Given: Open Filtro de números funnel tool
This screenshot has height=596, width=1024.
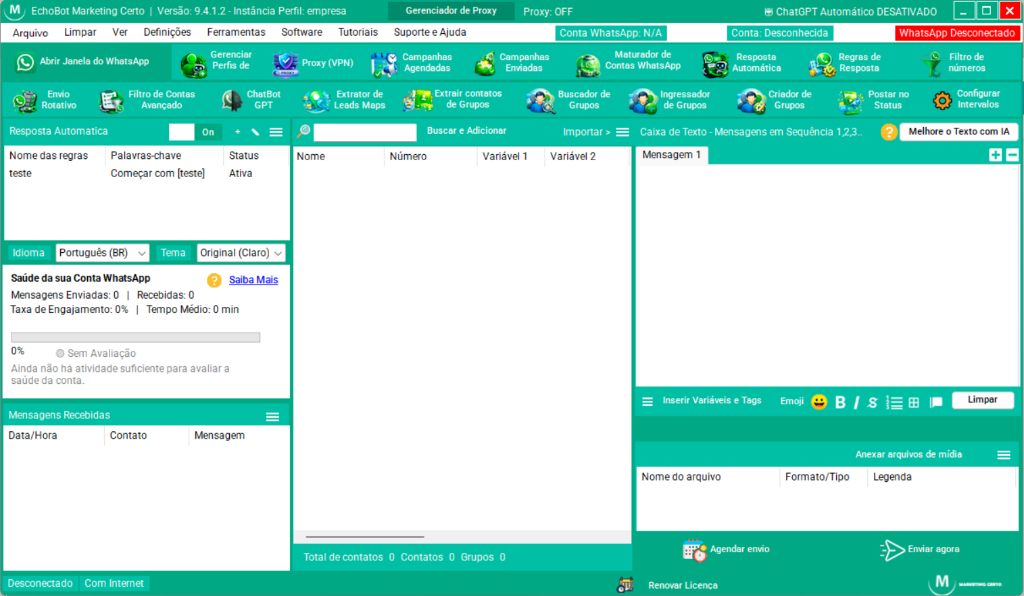Looking at the screenshot, I should [954, 63].
